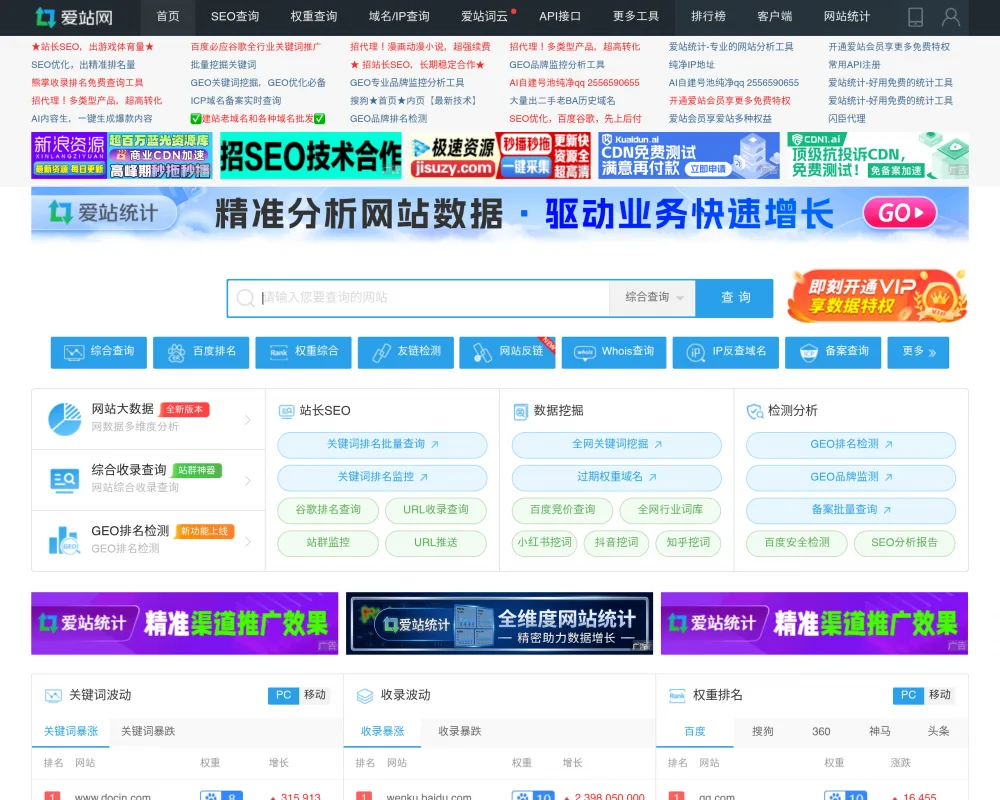Go to the 首页 navigation item
This screenshot has height=800, width=1000.
click(168, 17)
